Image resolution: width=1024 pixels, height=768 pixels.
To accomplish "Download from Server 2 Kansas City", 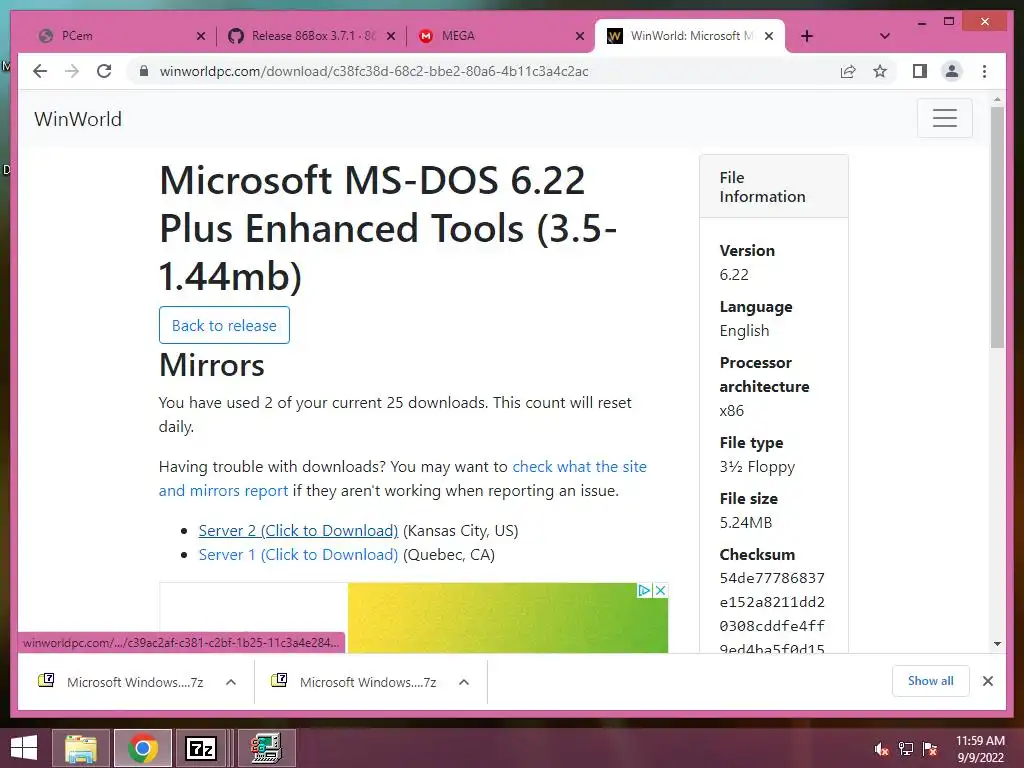I will pos(298,530).
